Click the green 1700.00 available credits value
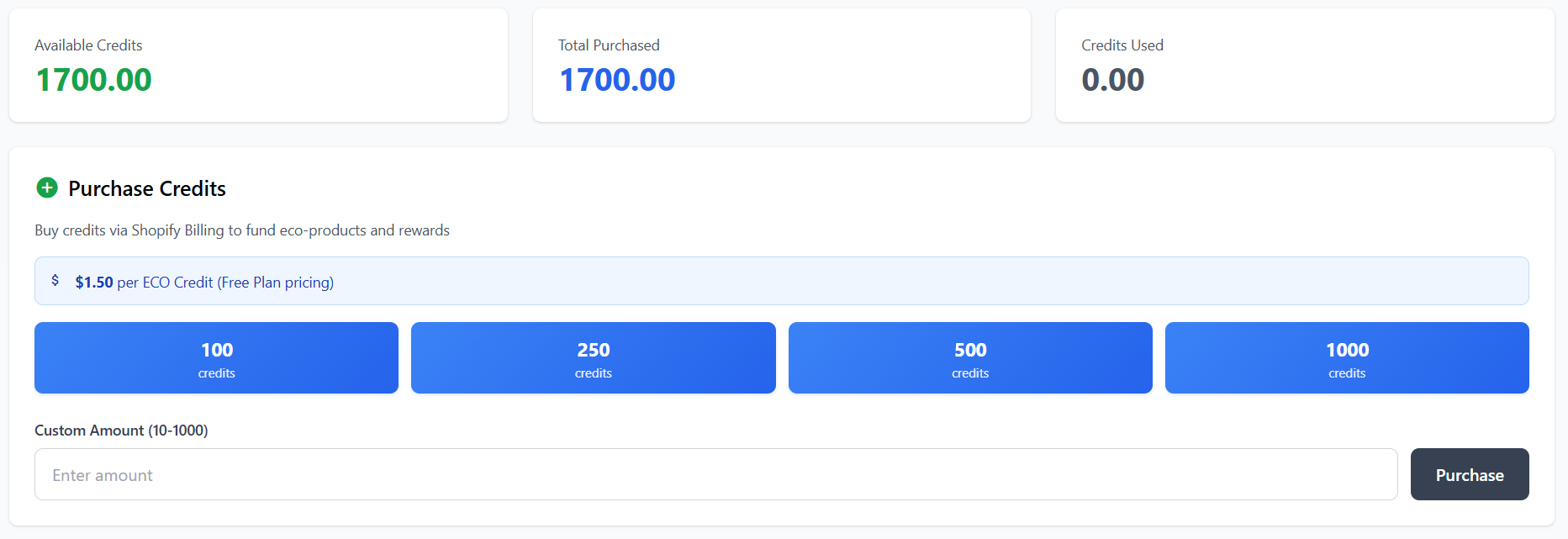The width and height of the screenshot is (1568, 539). tap(93, 79)
